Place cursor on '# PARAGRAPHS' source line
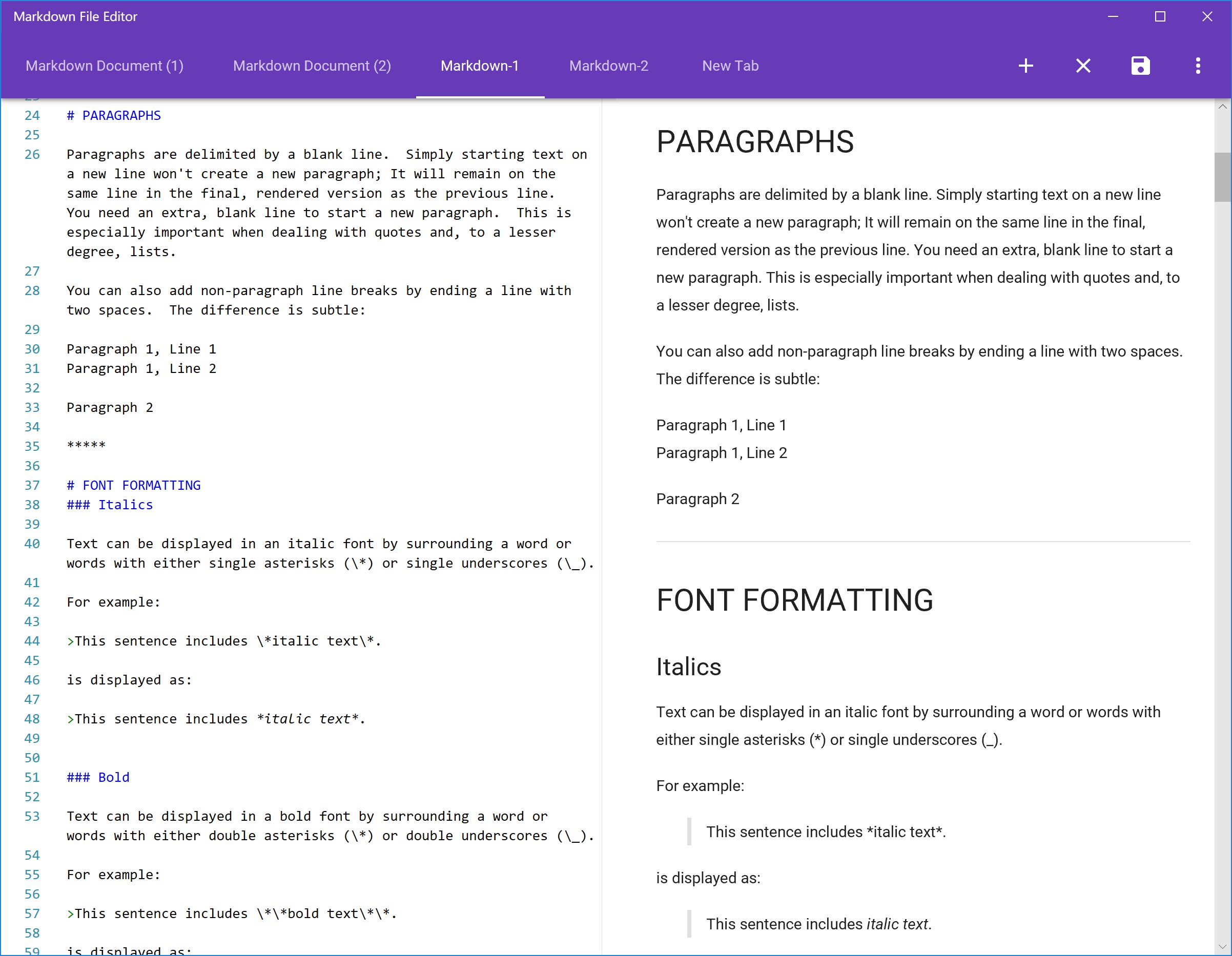The image size is (1232, 956). tap(113, 116)
